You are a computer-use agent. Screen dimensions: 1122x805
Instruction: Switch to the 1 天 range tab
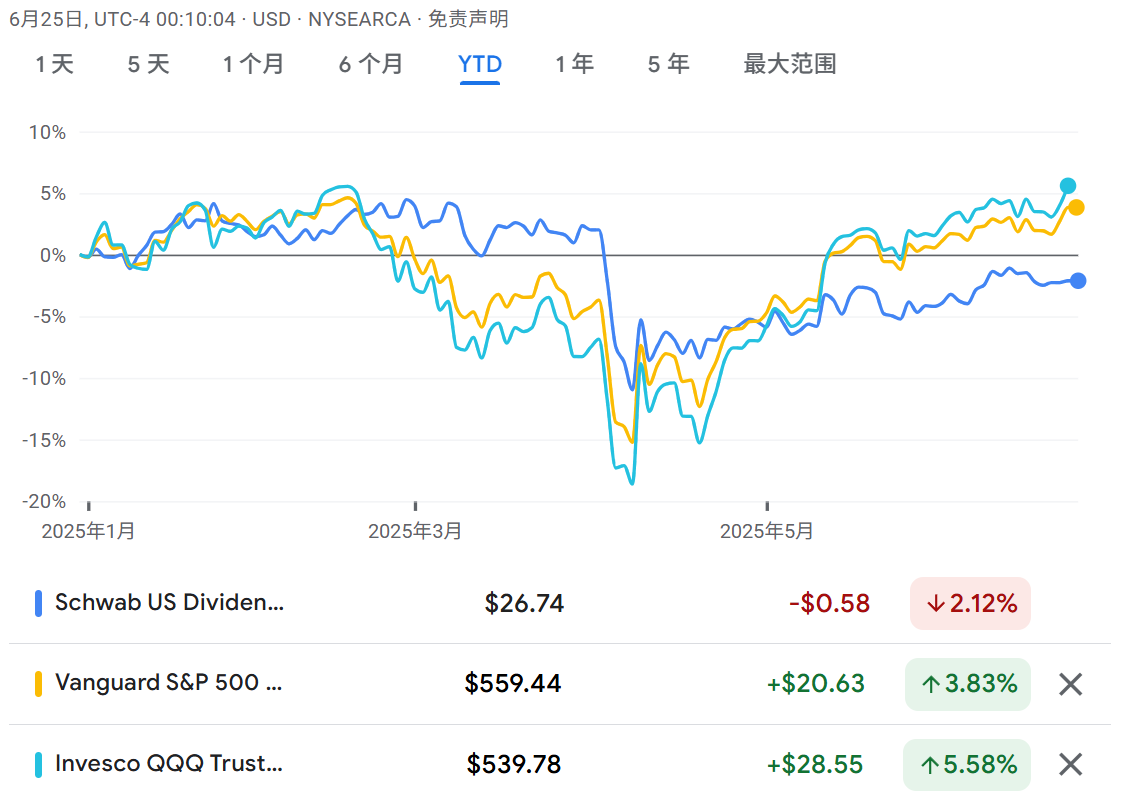pos(55,64)
